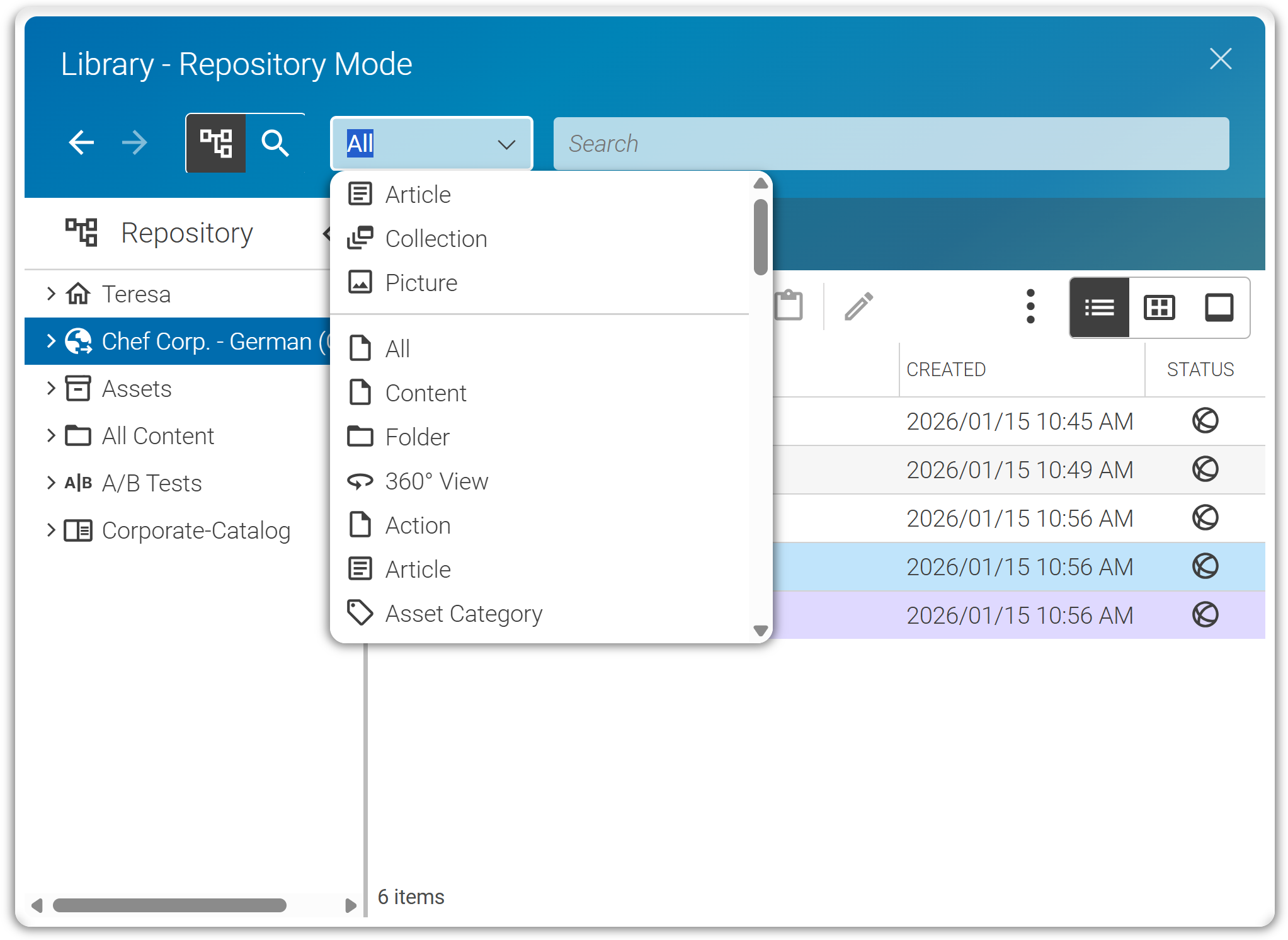
Task: Click into the Search input field
Action: (x=891, y=144)
